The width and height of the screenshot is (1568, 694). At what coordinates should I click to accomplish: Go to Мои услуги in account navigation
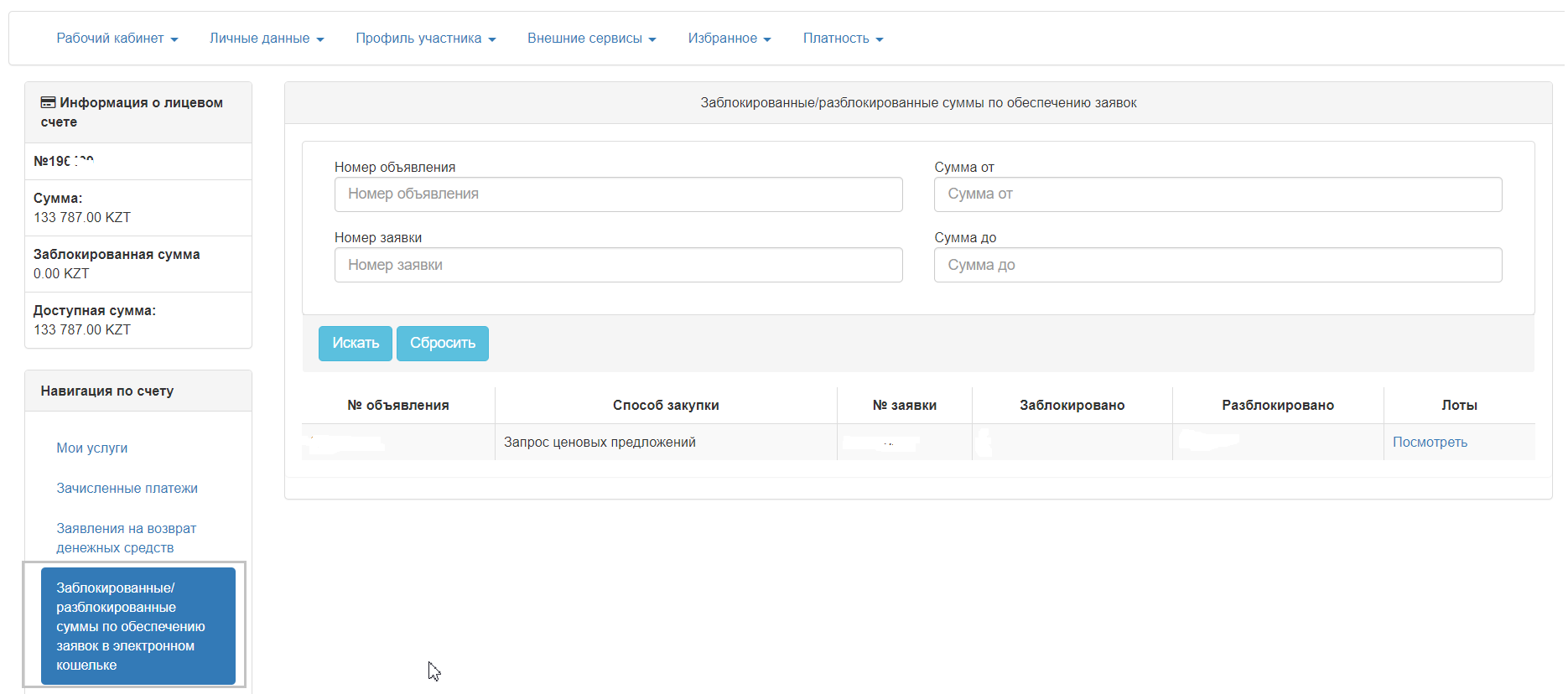click(92, 448)
